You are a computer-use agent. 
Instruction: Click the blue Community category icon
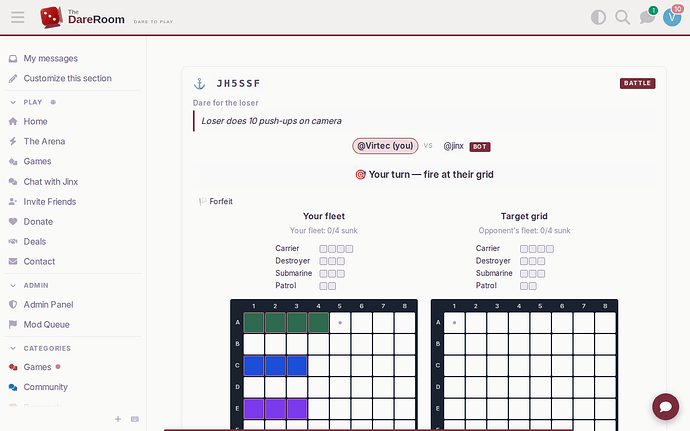(x=13, y=387)
